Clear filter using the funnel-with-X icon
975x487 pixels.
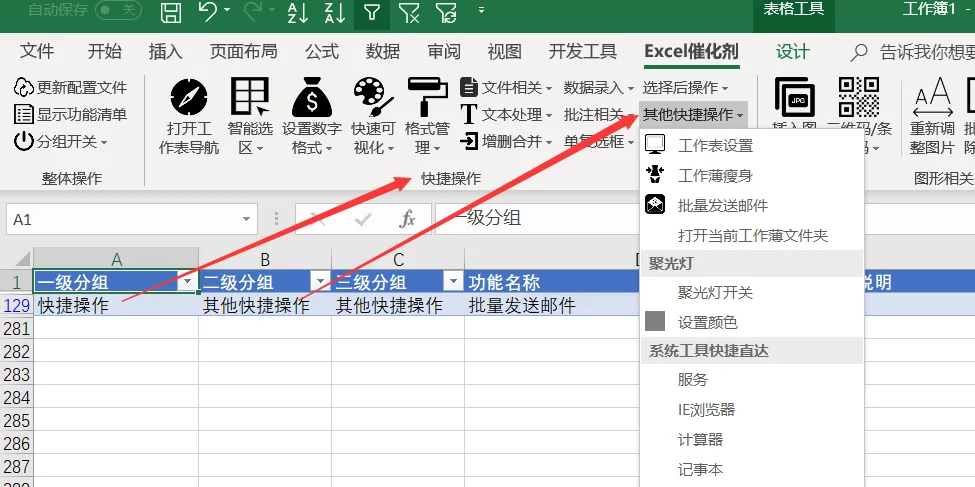point(409,12)
